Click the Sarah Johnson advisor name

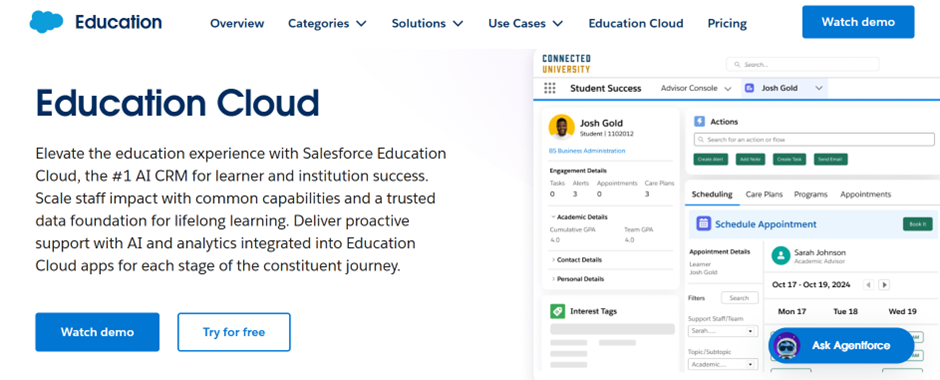[x=820, y=252]
